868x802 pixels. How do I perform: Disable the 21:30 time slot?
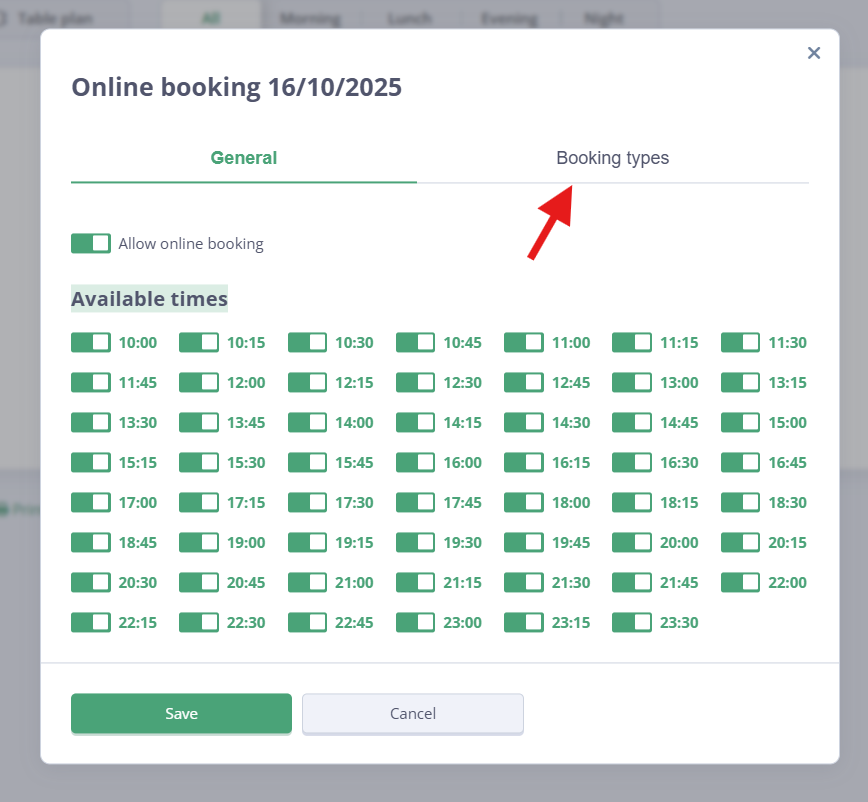pos(524,582)
